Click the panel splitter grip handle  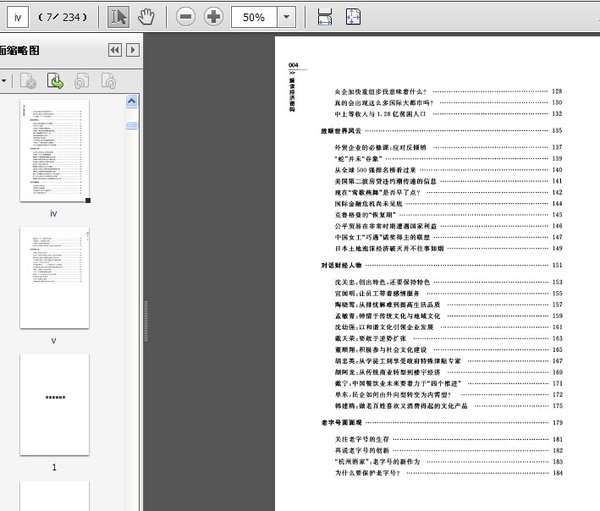pyautogui.click(x=146, y=321)
